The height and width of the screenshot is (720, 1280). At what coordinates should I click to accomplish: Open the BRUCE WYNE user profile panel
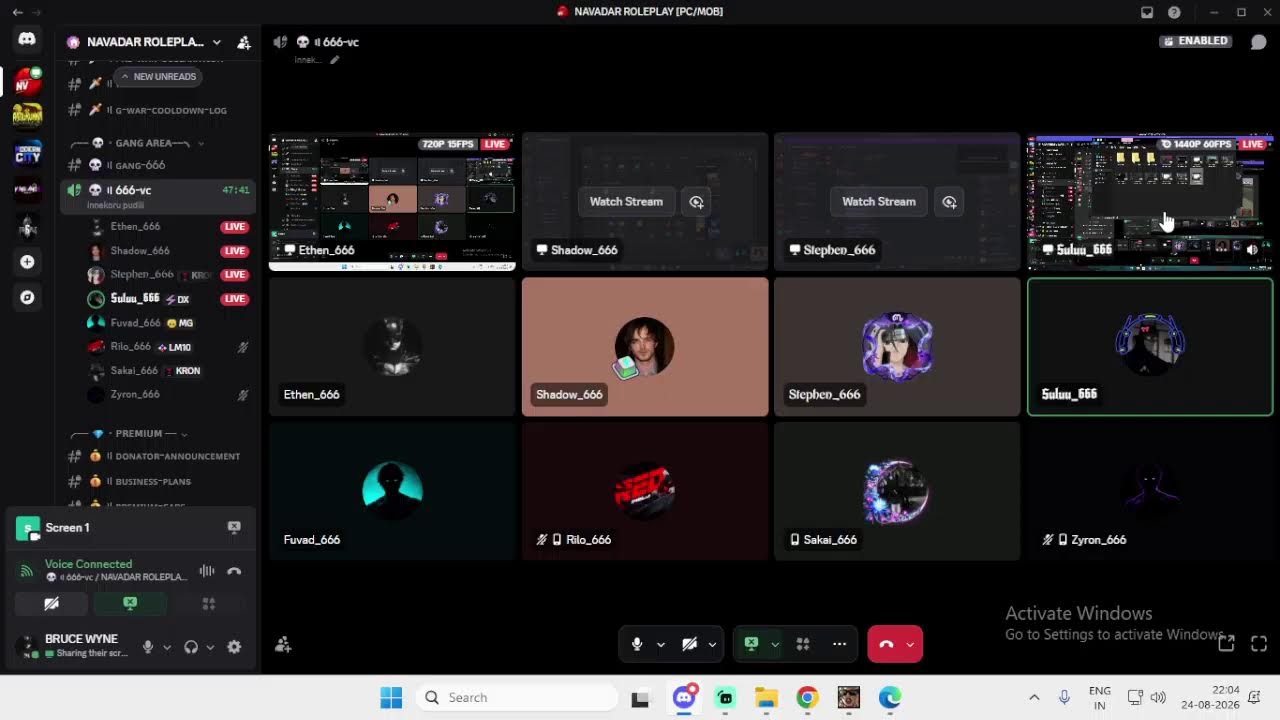coord(72,646)
